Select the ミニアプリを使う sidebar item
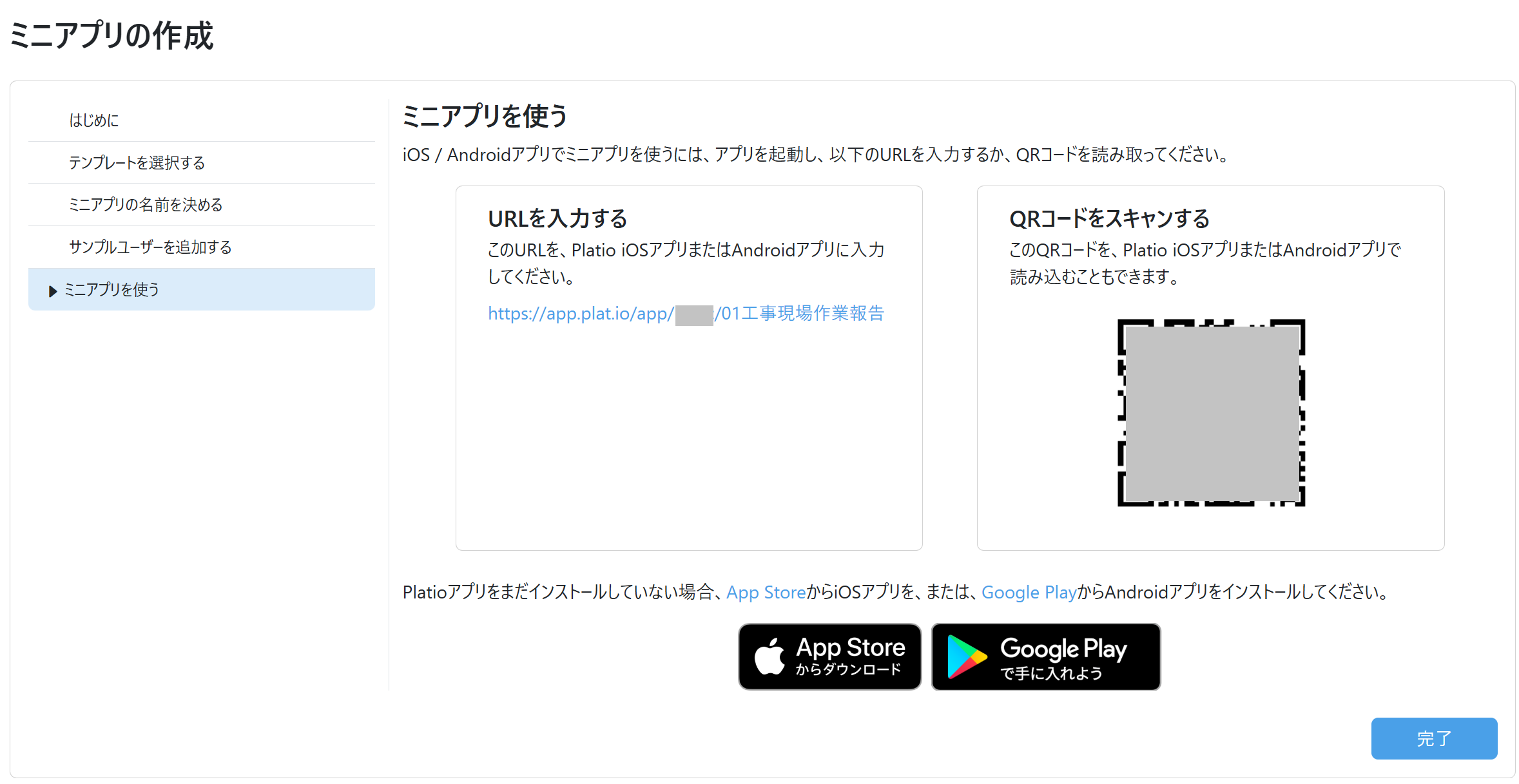The width and height of the screenshot is (1519, 784). point(202,289)
